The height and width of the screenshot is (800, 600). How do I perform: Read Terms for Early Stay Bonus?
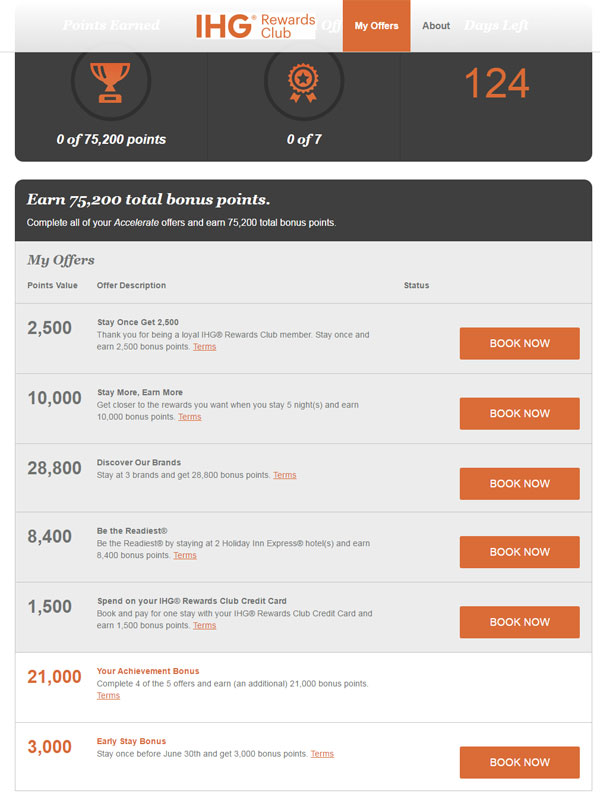(x=322, y=753)
